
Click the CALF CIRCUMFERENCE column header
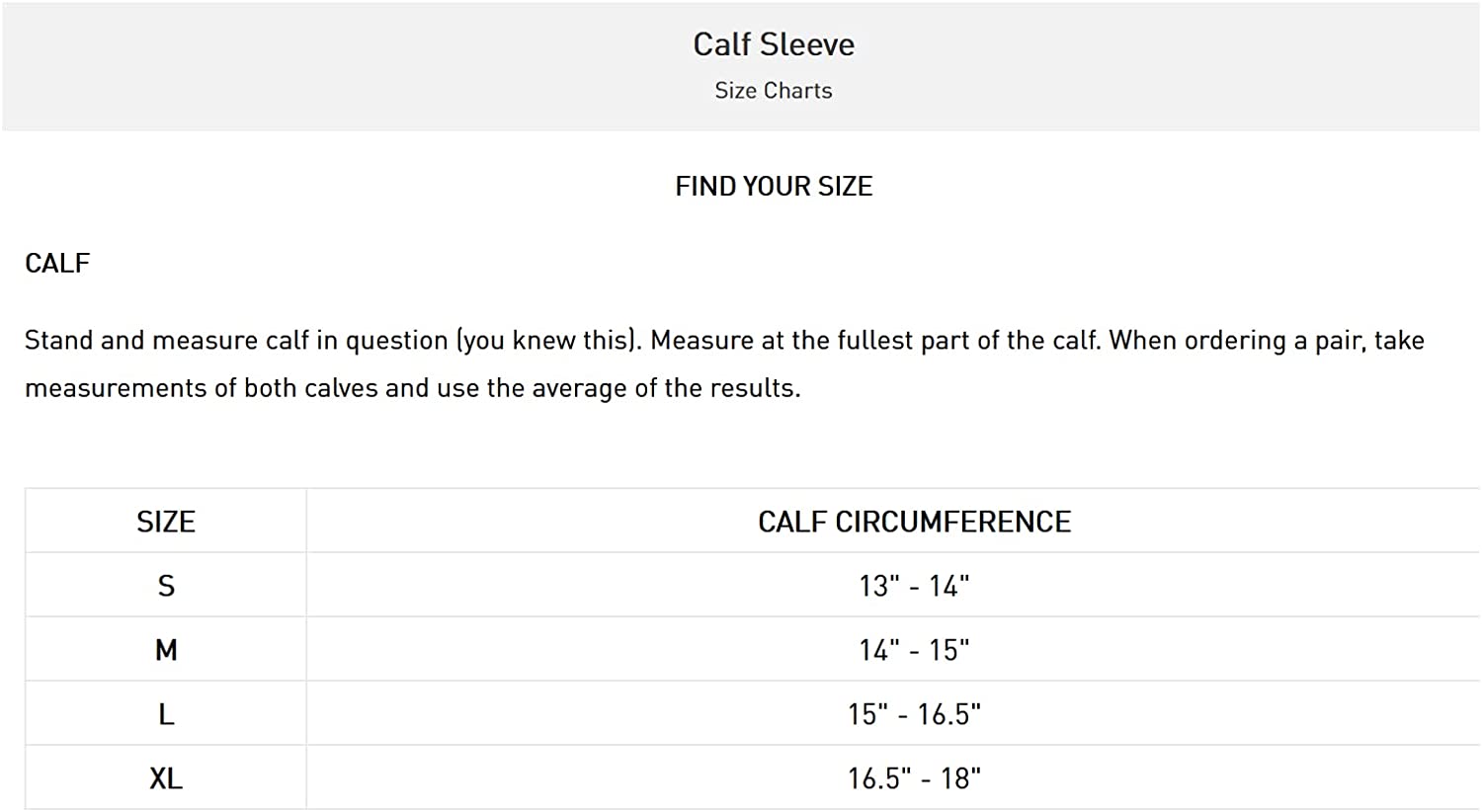click(x=914, y=522)
